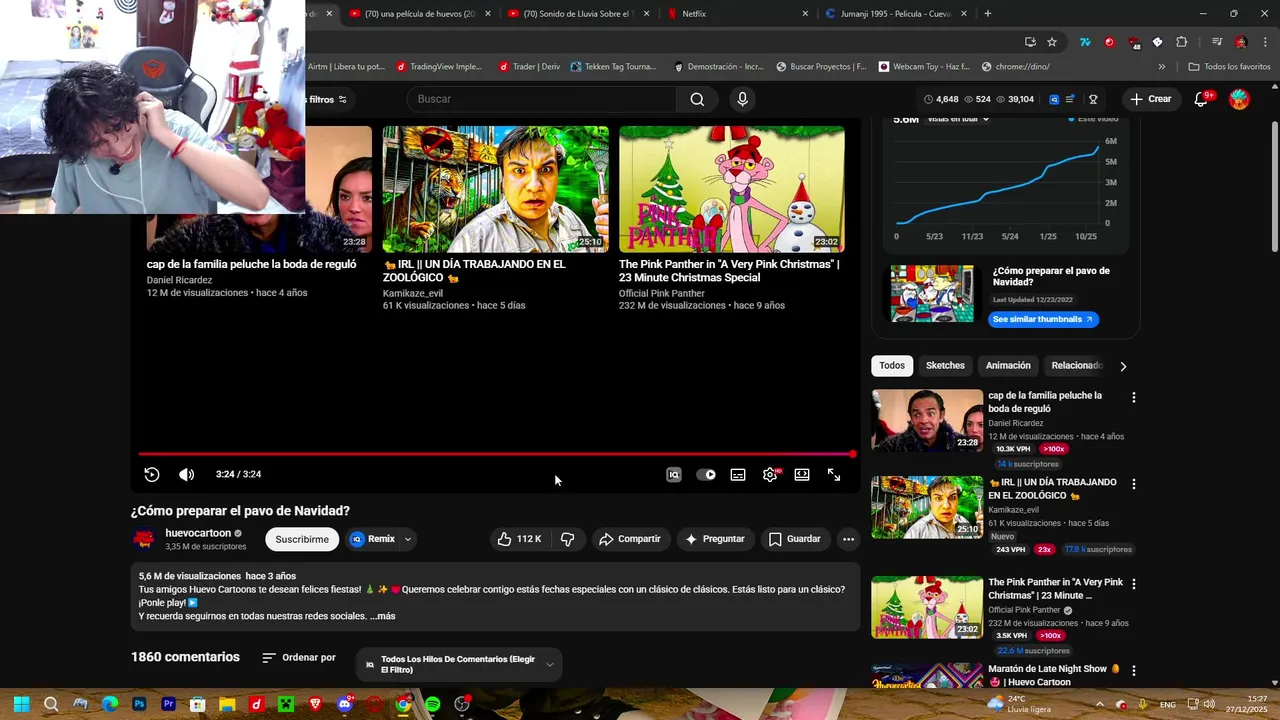Click the blue vidIQ icon in the stats bar
This screenshot has height=720, width=1280.
1054,99
